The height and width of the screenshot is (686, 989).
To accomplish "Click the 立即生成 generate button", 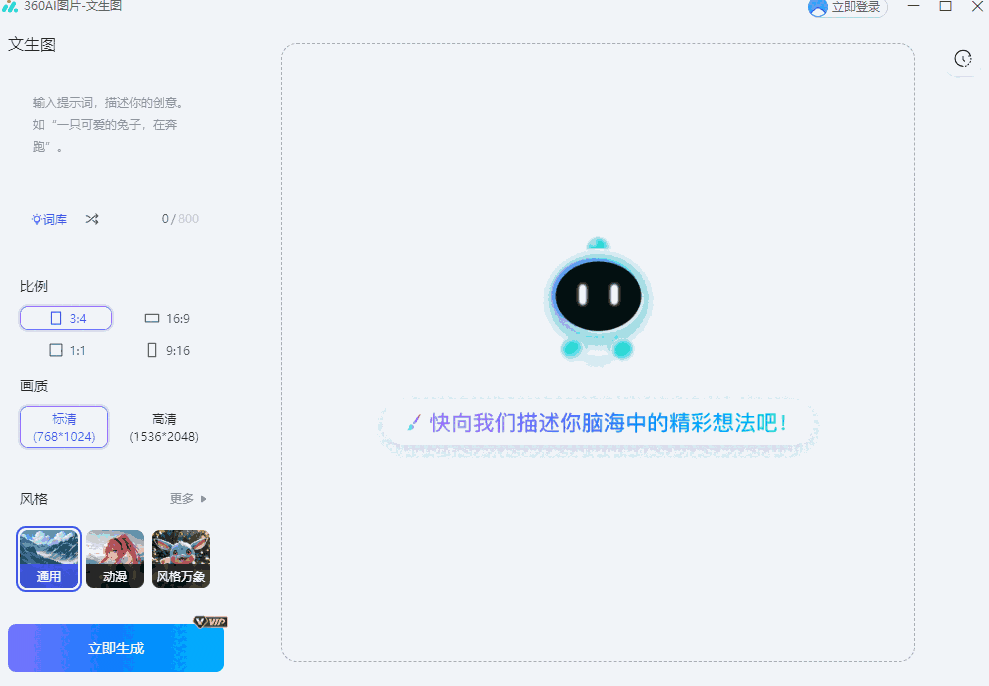I will tap(115, 647).
